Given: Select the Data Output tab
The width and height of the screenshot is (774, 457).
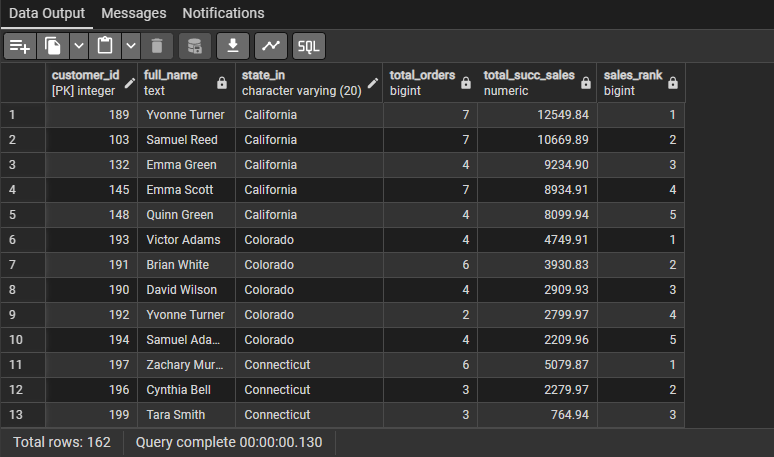Looking at the screenshot, I should click(47, 13).
